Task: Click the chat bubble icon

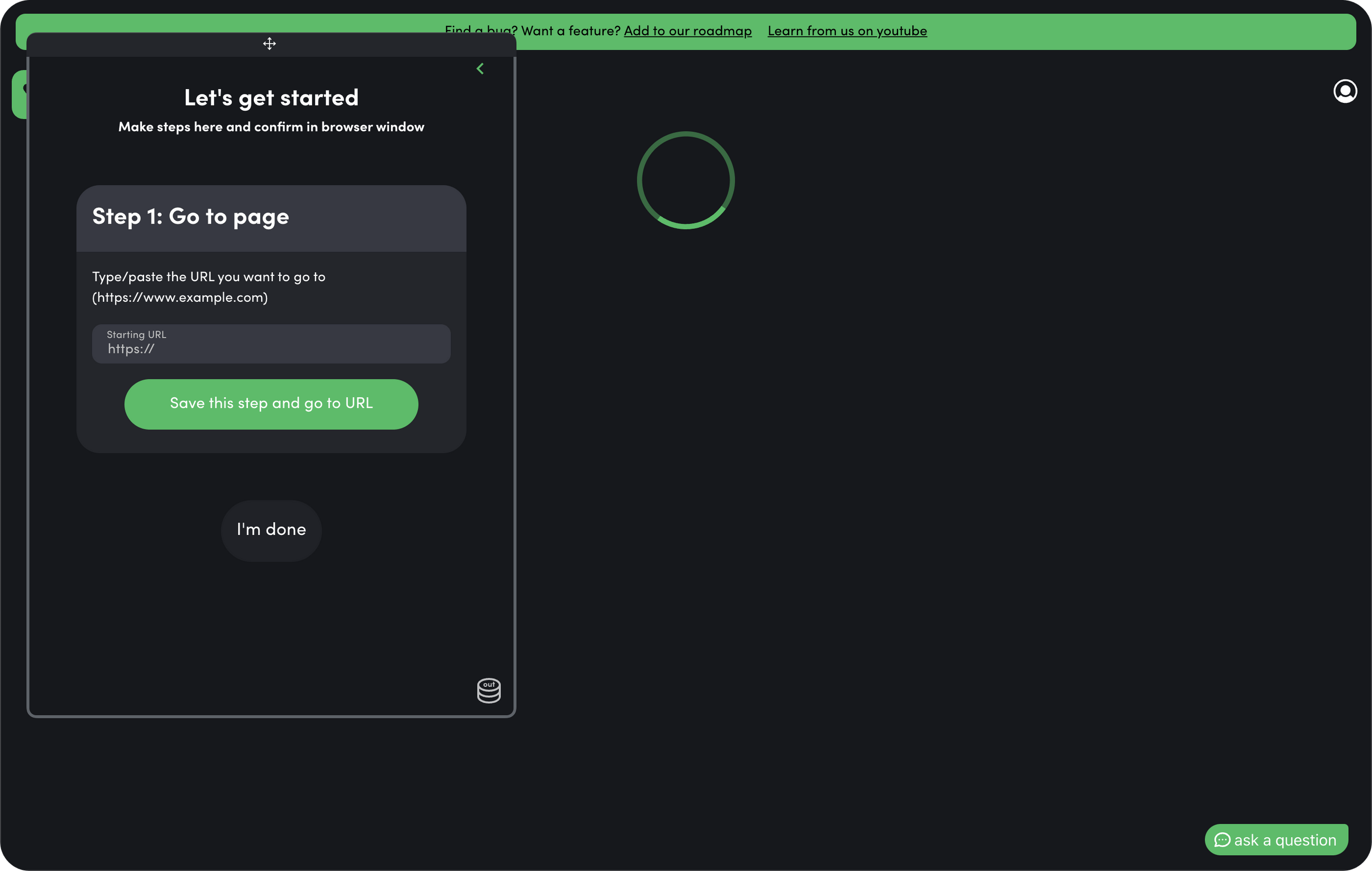Action: (1222, 840)
